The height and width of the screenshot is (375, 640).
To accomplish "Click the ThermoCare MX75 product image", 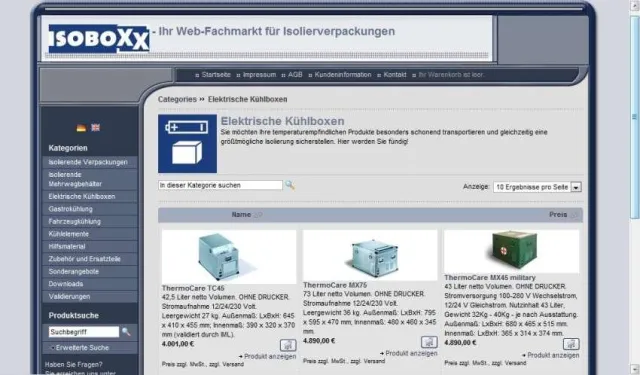I will [x=370, y=255].
